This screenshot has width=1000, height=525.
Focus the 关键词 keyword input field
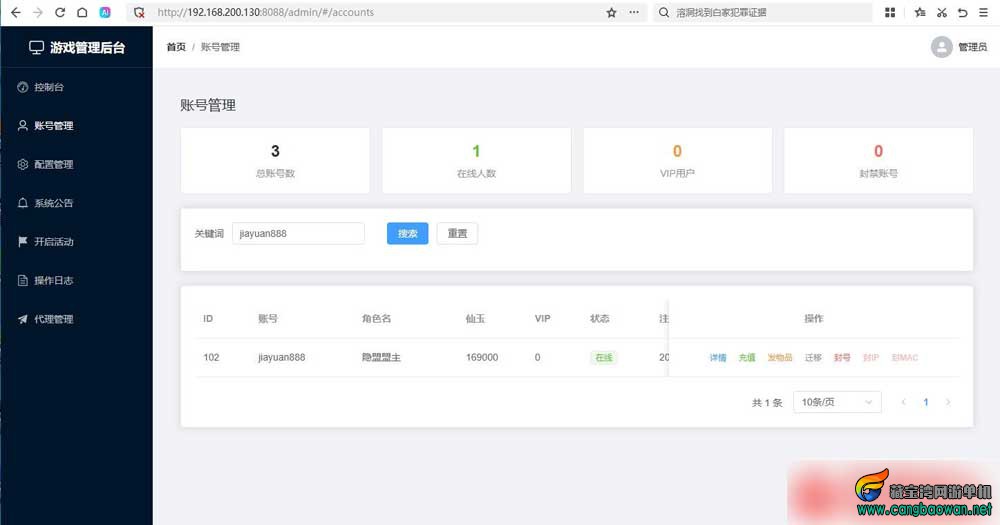298,233
